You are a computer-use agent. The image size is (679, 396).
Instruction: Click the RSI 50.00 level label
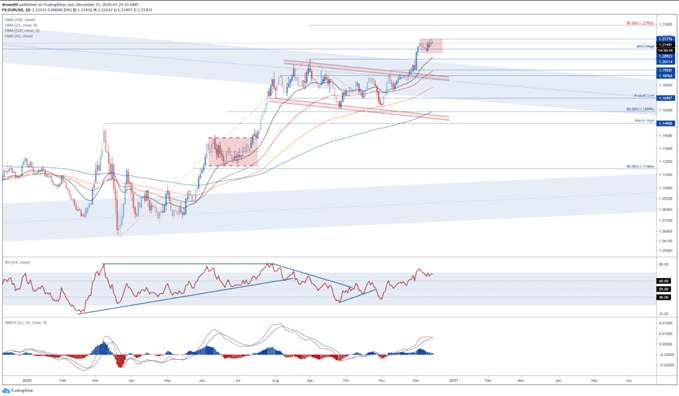[x=664, y=289]
